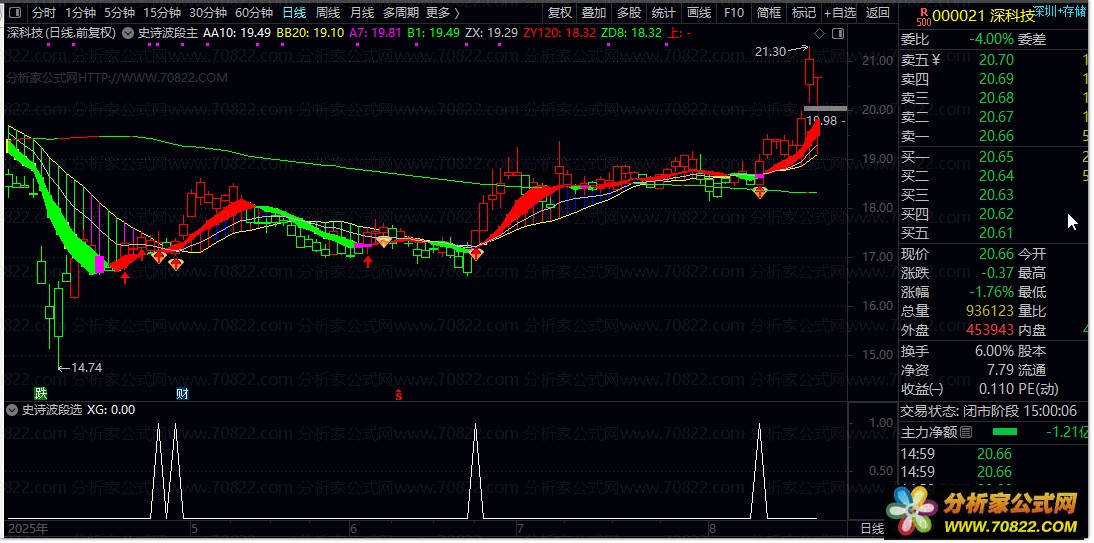The image size is (1094, 543).
Task: Select the 60分钟 period
Action: pyautogui.click(x=254, y=12)
